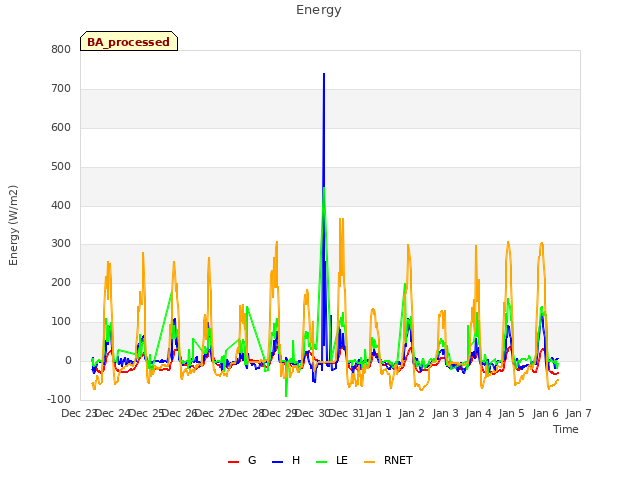Click the Dec 28 date tick label
640x480 pixels.
tap(247, 413)
